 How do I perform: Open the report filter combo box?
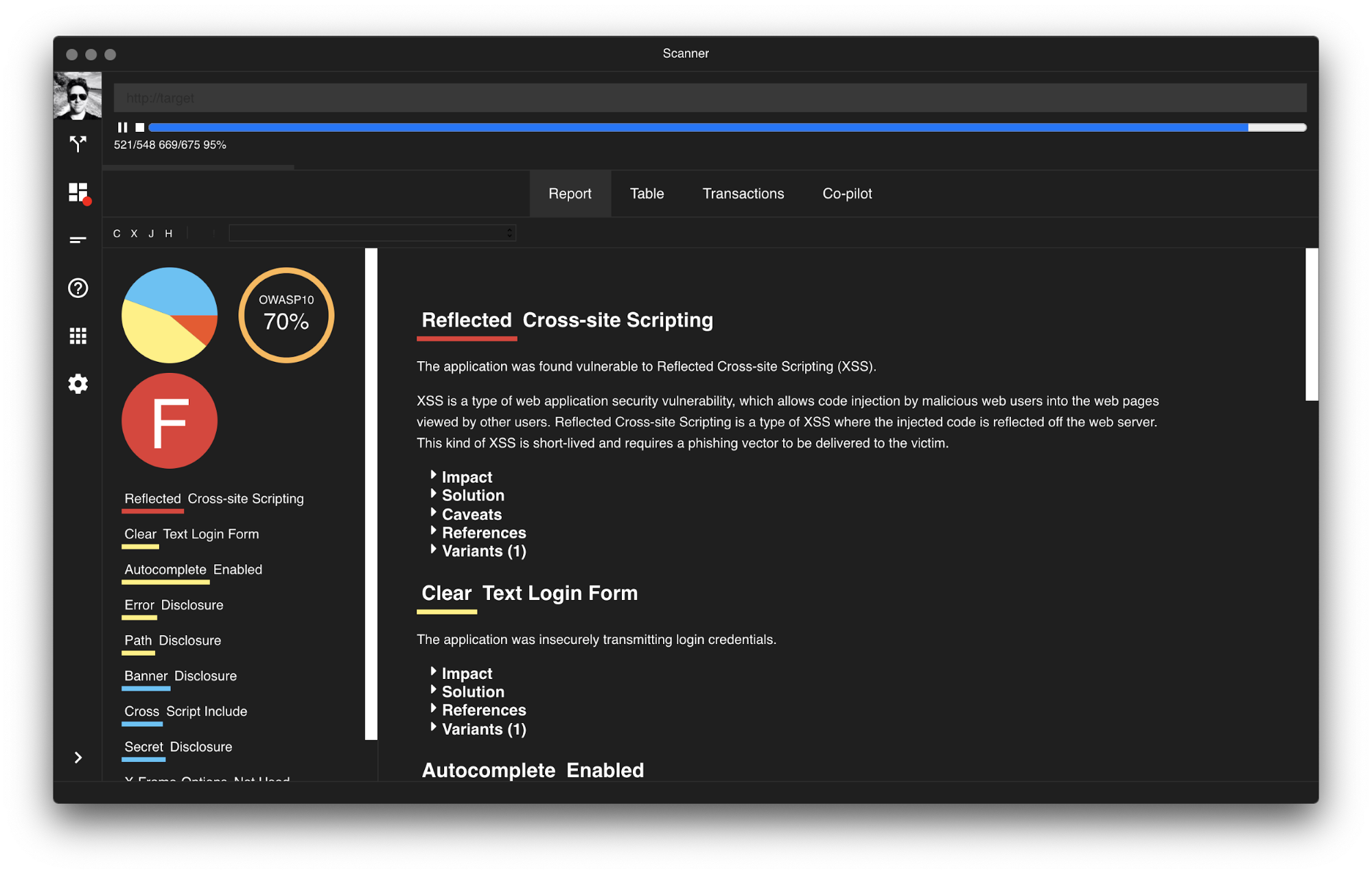click(371, 233)
